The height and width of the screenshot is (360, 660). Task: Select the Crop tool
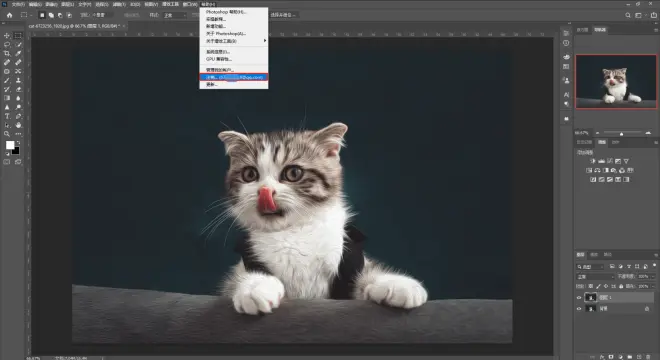[x=7, y=53]
